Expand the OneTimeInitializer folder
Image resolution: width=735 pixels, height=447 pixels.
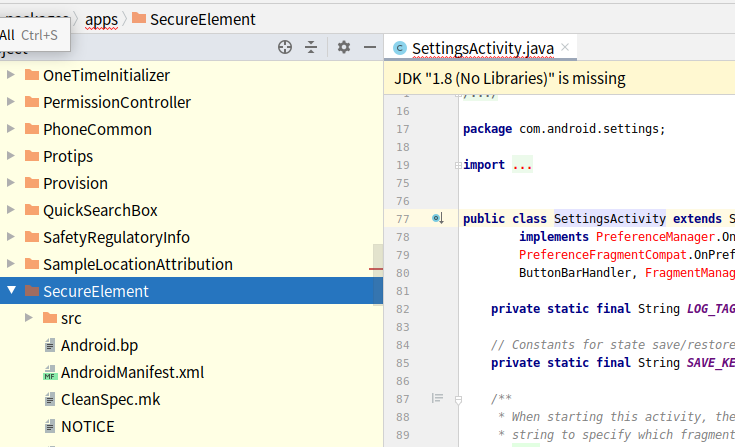[x=11, y=74]
